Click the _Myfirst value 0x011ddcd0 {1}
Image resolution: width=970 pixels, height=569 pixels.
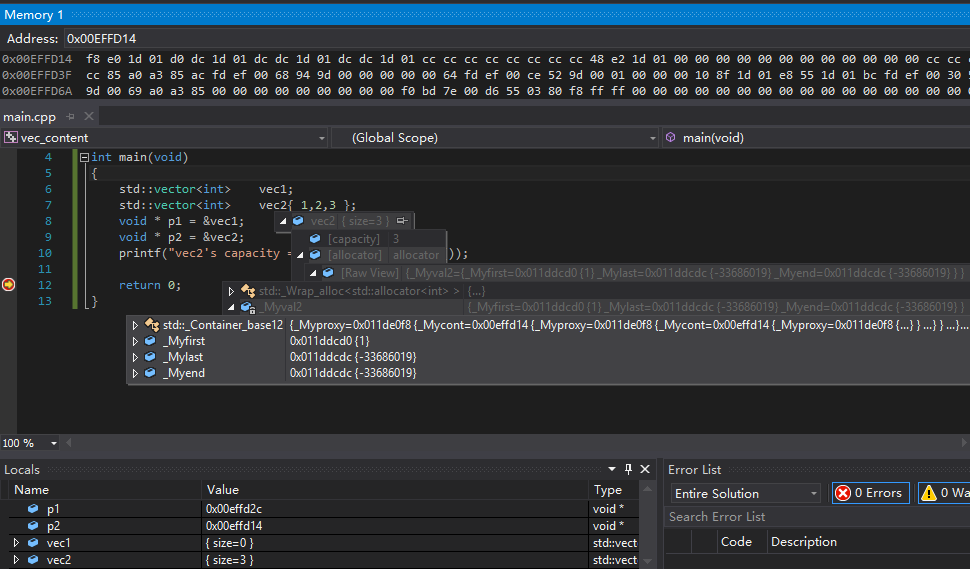pos(330,341)
